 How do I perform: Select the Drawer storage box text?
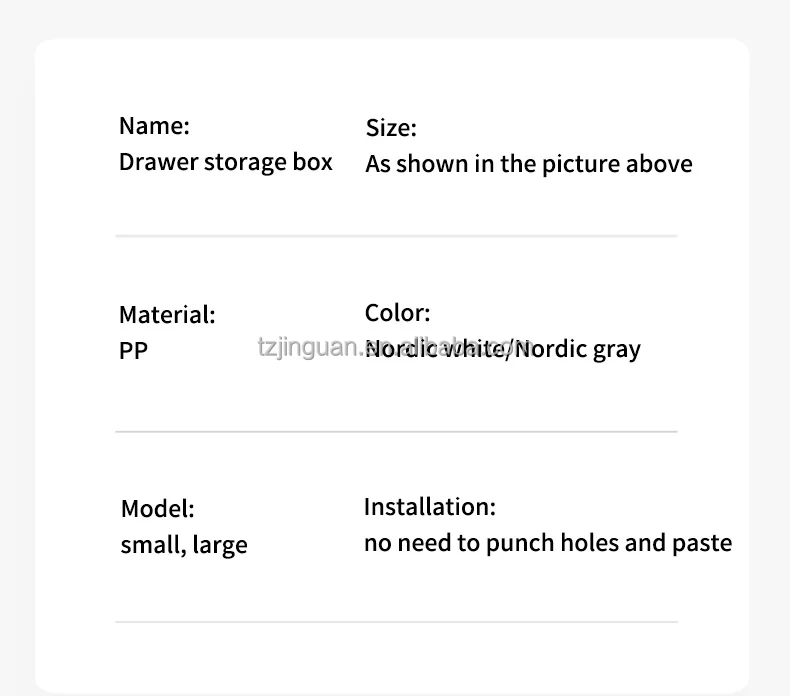226,163
